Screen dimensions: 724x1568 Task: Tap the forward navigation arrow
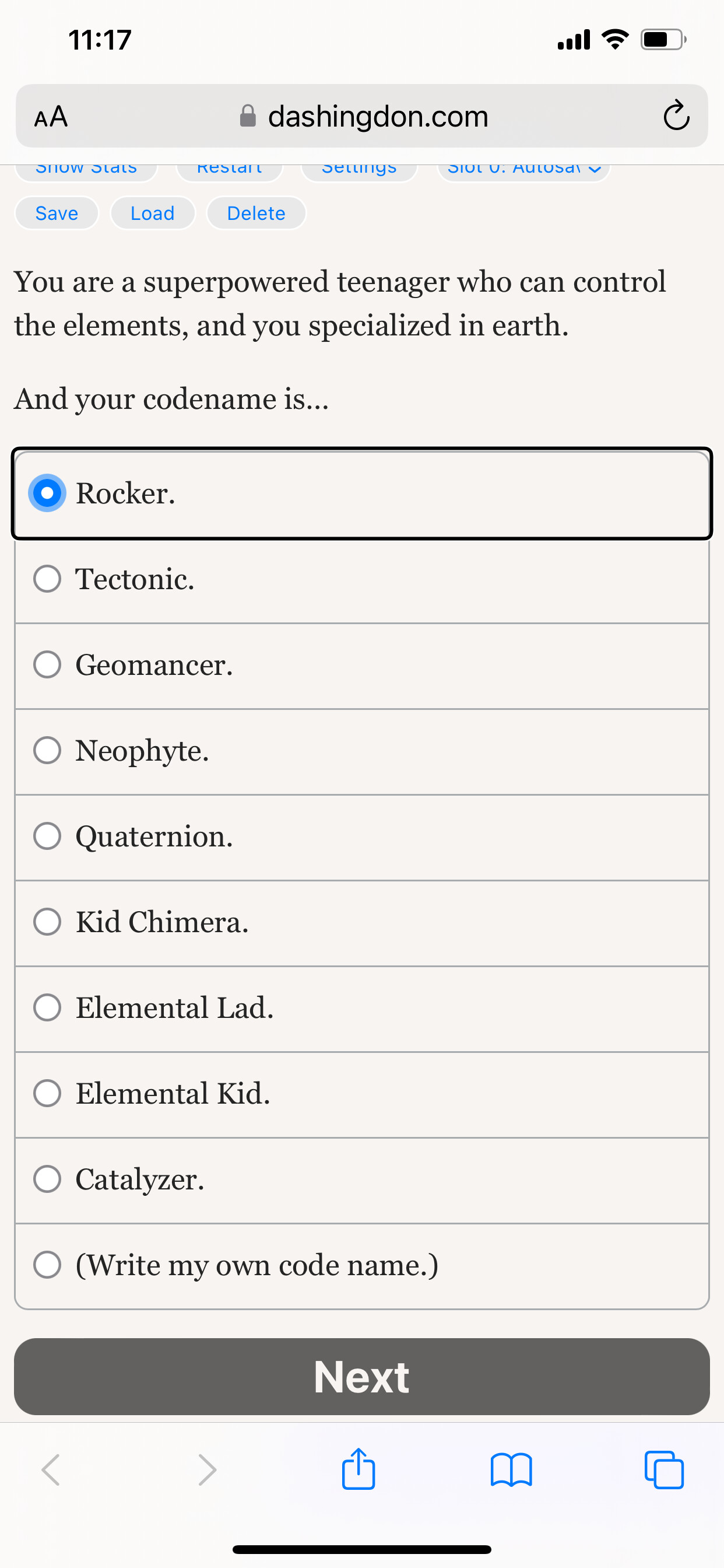pos(207,1470)
